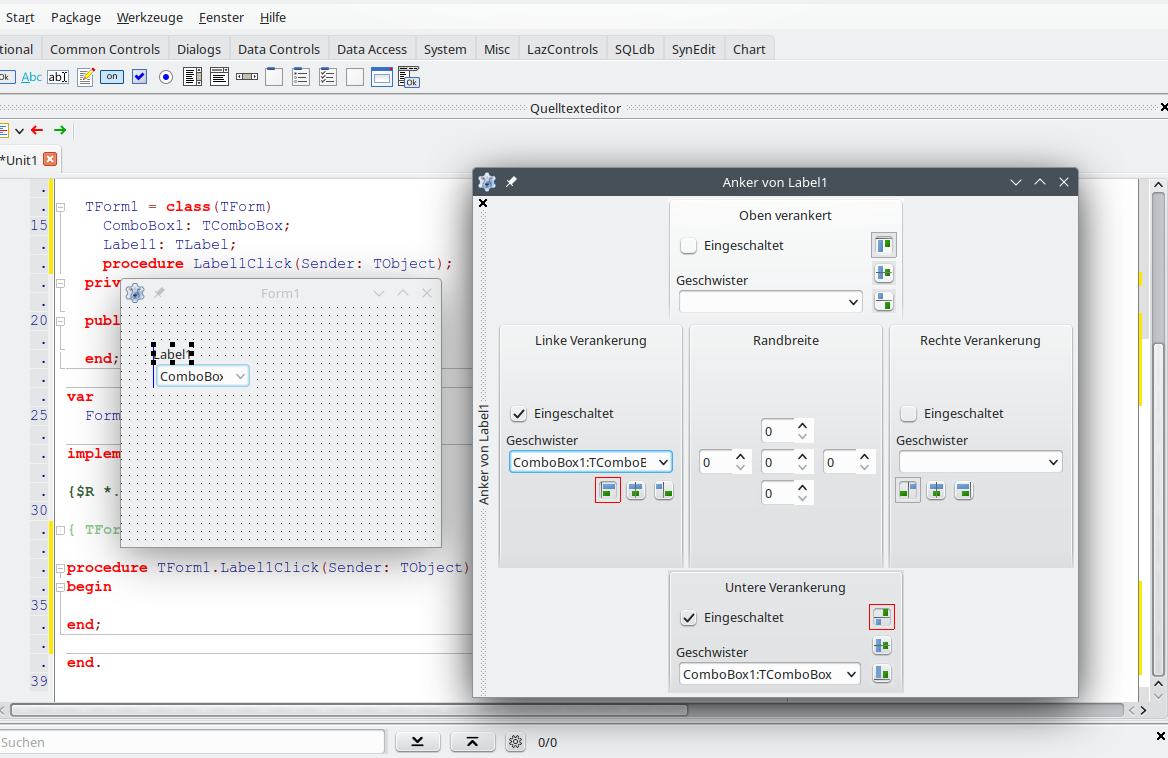Select the TToggleBox component in palette
The height and width of the screenshot is (758, 1168).
(112, 77)
